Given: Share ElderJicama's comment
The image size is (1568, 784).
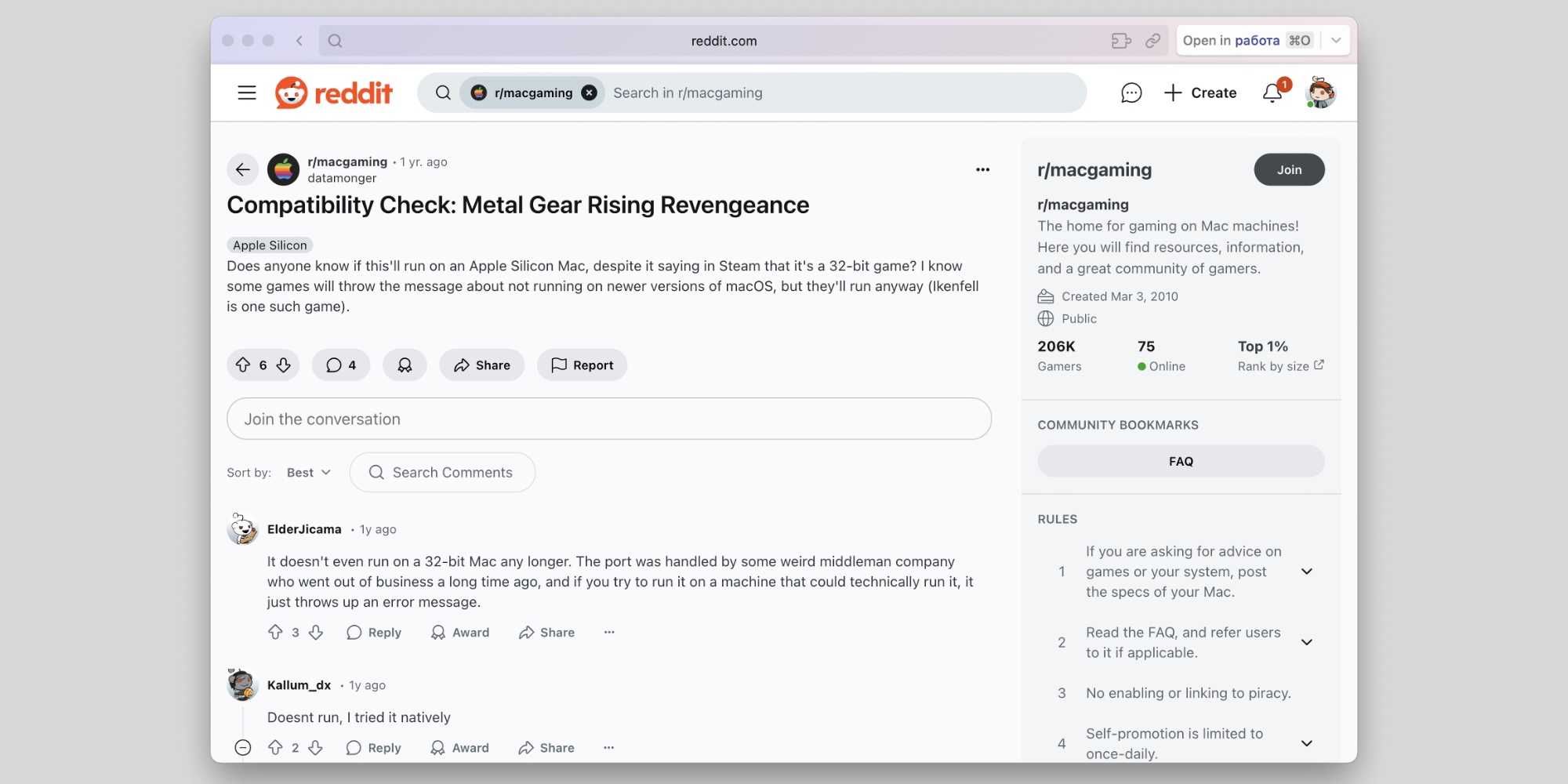Looking at the screenshot, I should (546, 633).
